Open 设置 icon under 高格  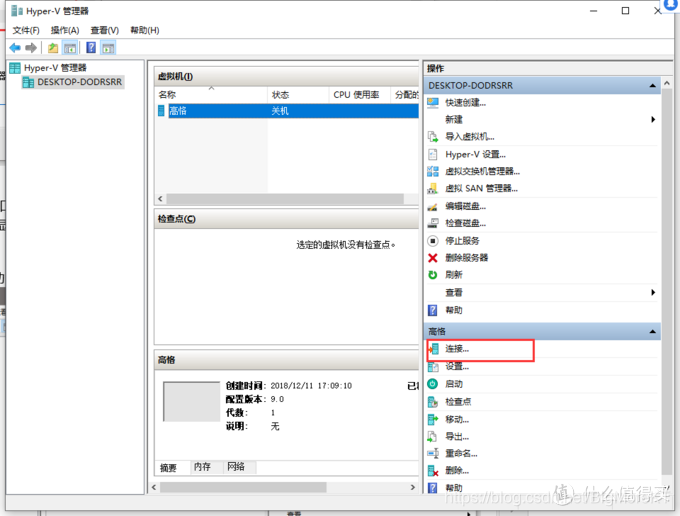[x=433, y=367]
